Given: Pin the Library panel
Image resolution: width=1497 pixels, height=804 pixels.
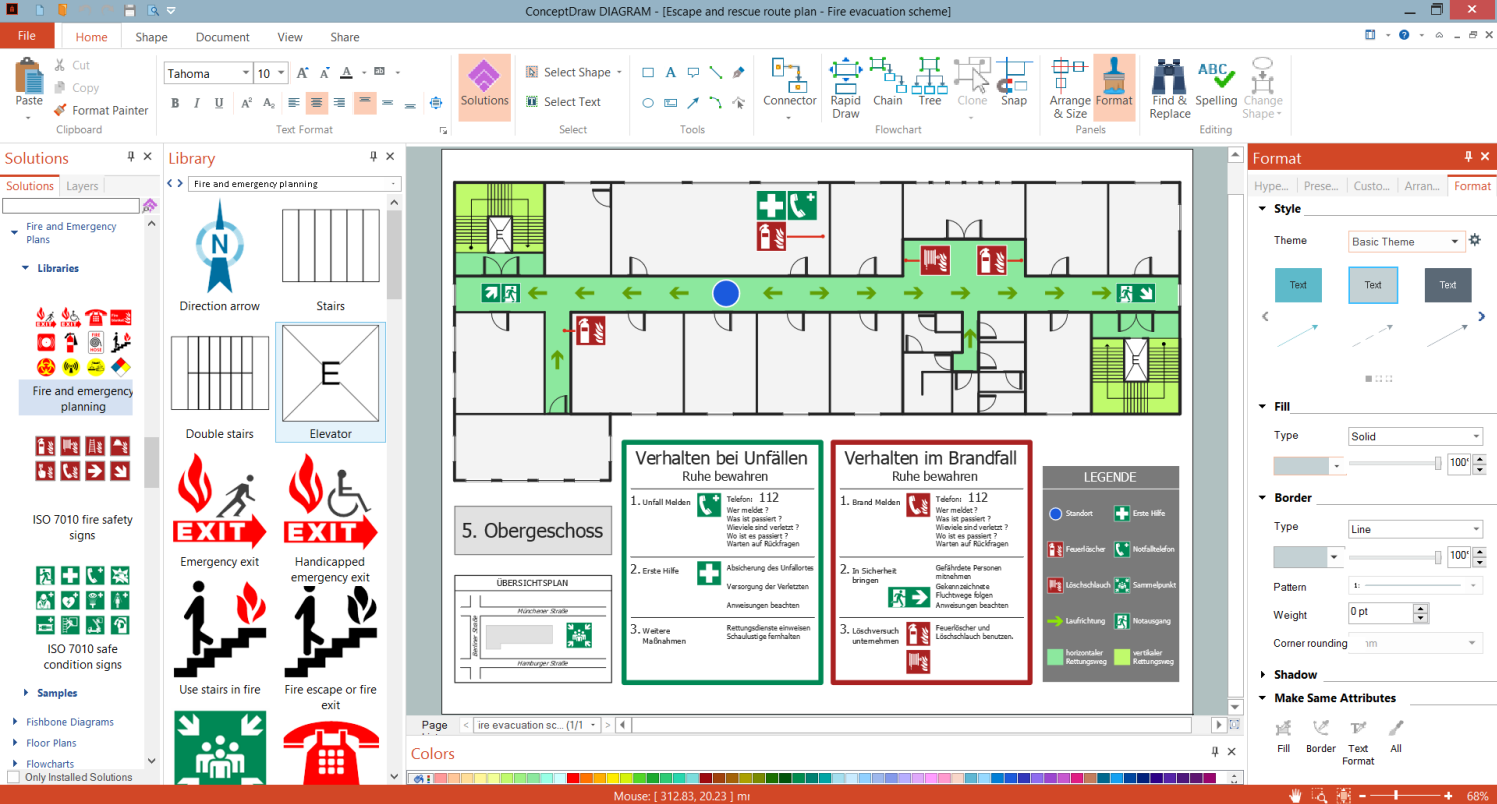Looking at the screenshot, I should point(374,157).
